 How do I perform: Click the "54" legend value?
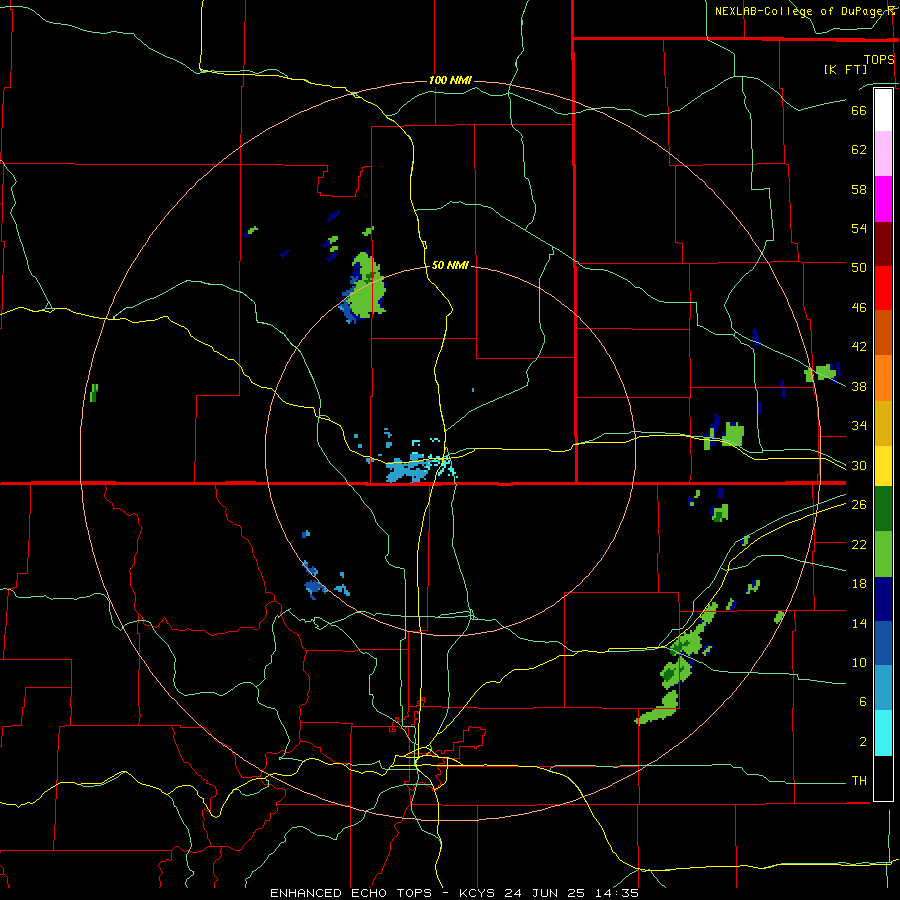point(859,228)
